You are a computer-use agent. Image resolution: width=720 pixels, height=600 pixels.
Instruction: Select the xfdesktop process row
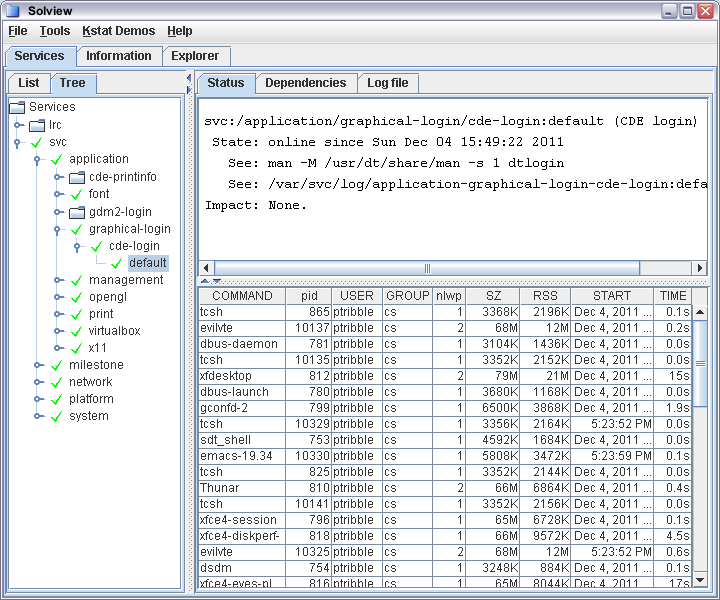(445, 376)
